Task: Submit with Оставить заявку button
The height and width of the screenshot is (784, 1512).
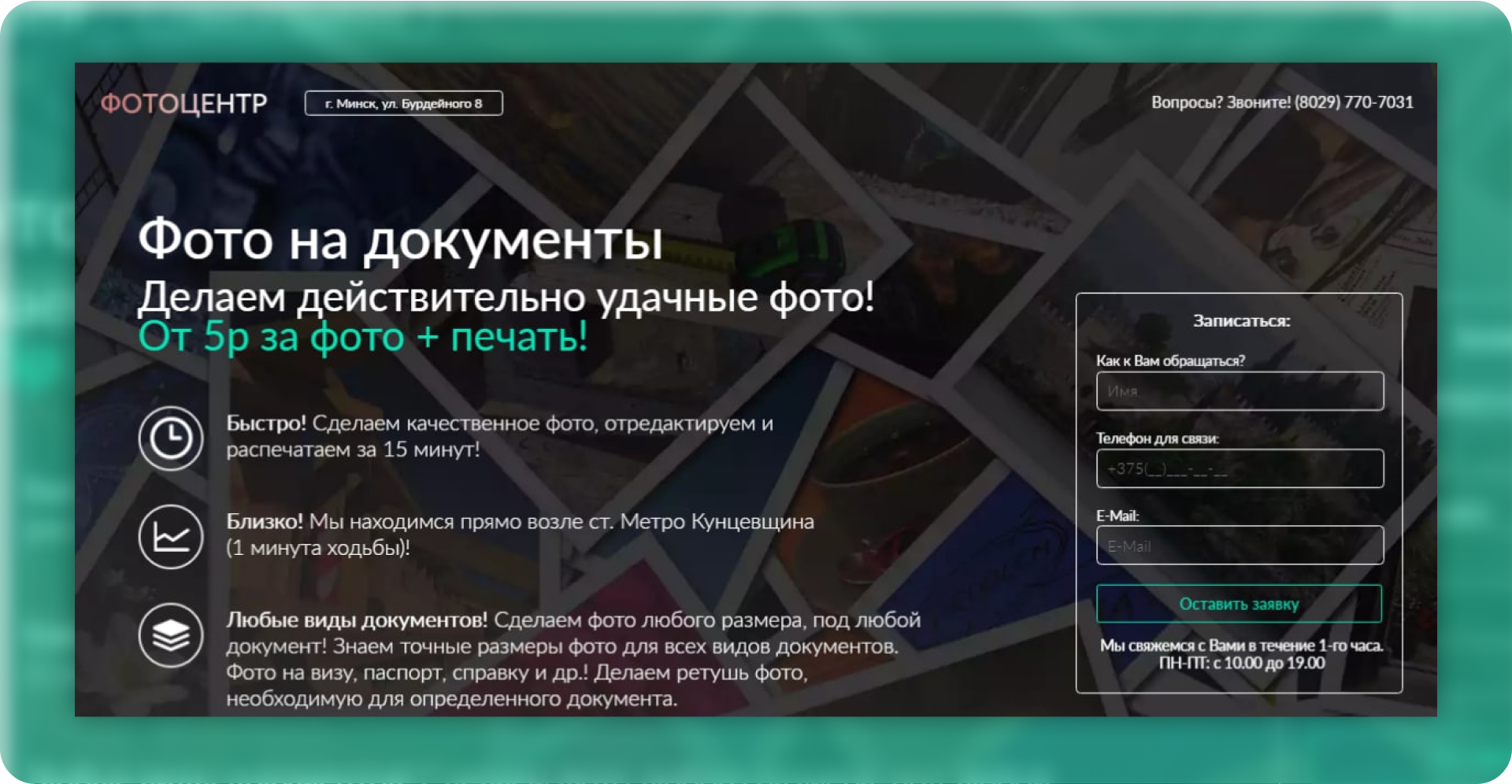Action: coord(1240,604)
